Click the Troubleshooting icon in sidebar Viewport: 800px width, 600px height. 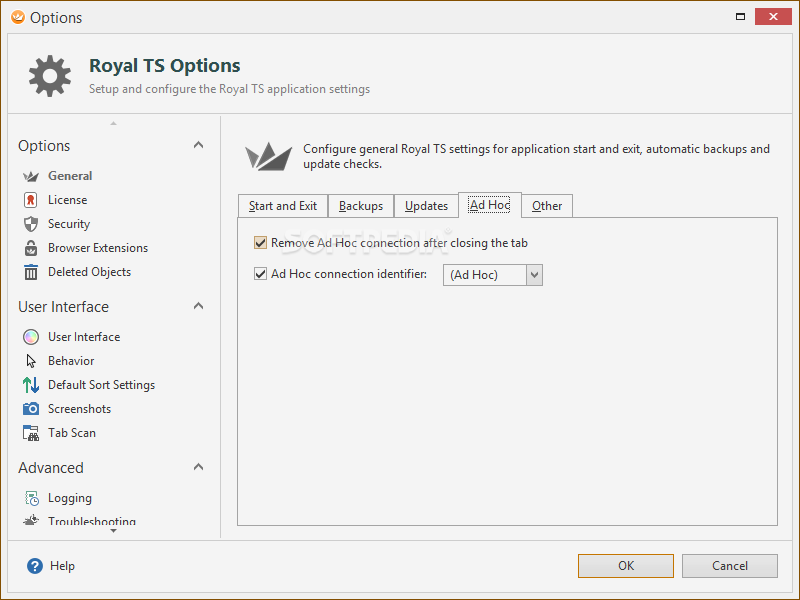[x=31, y=521]
